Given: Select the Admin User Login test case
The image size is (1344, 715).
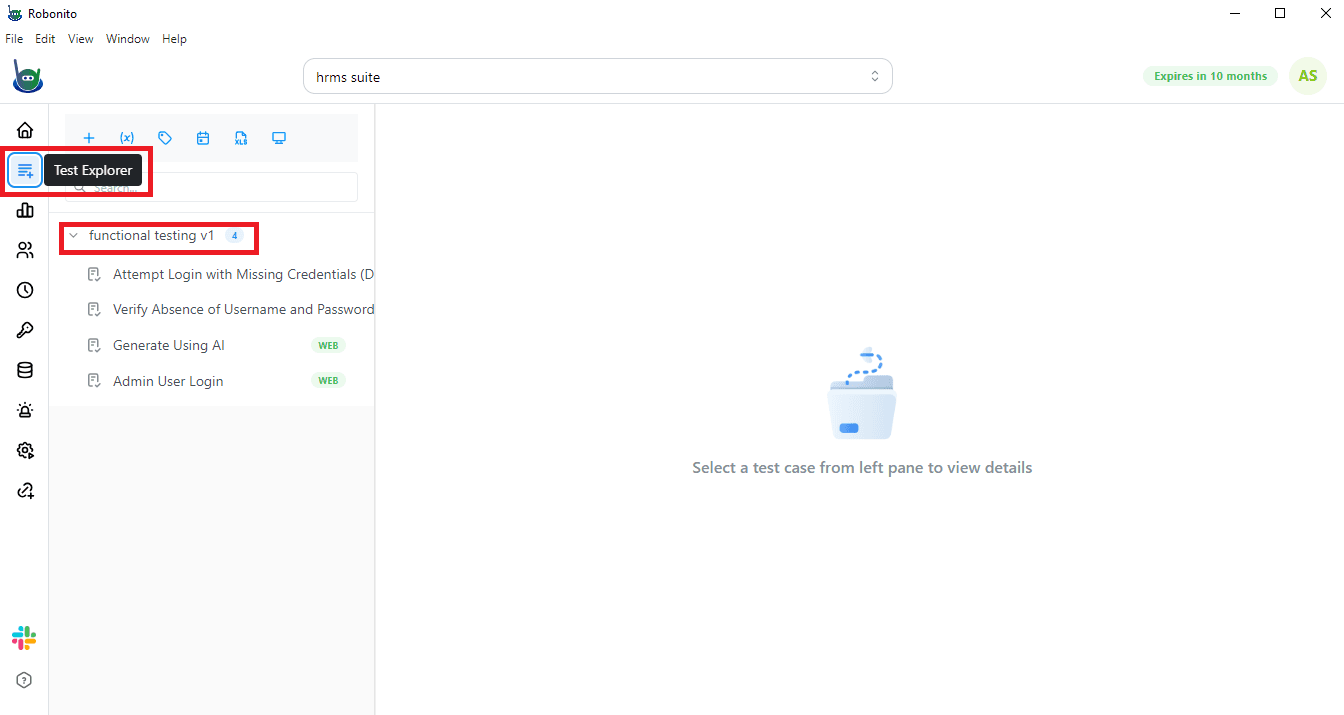Looking at the screenshot, I should (x=169, y=381).
